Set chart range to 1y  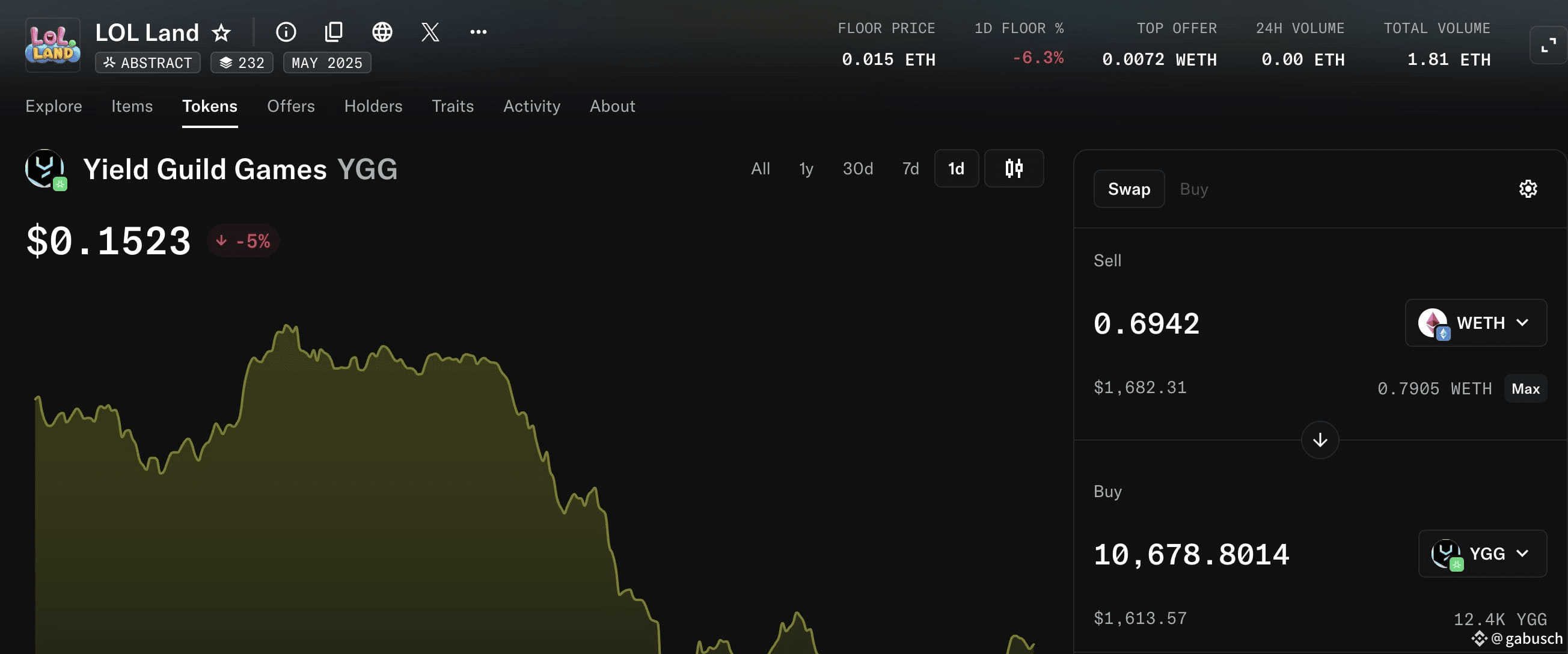806,168
